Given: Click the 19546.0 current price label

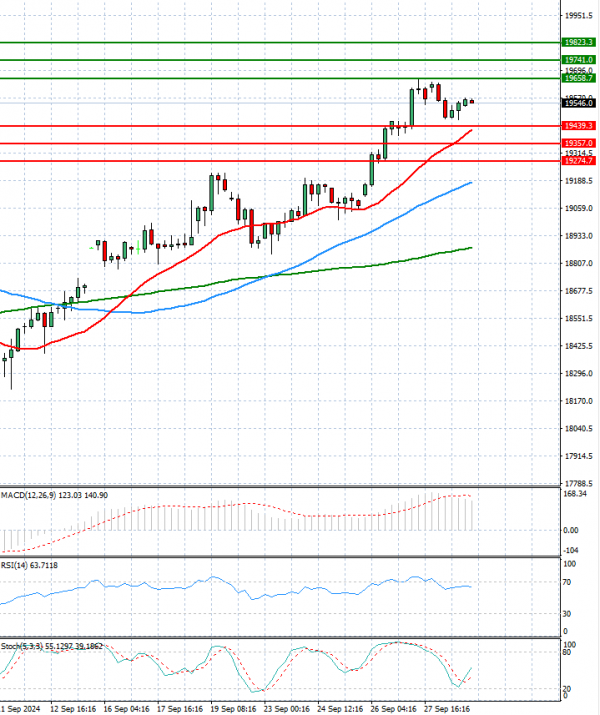Looking at the screenshot, I should coord(579,103).
